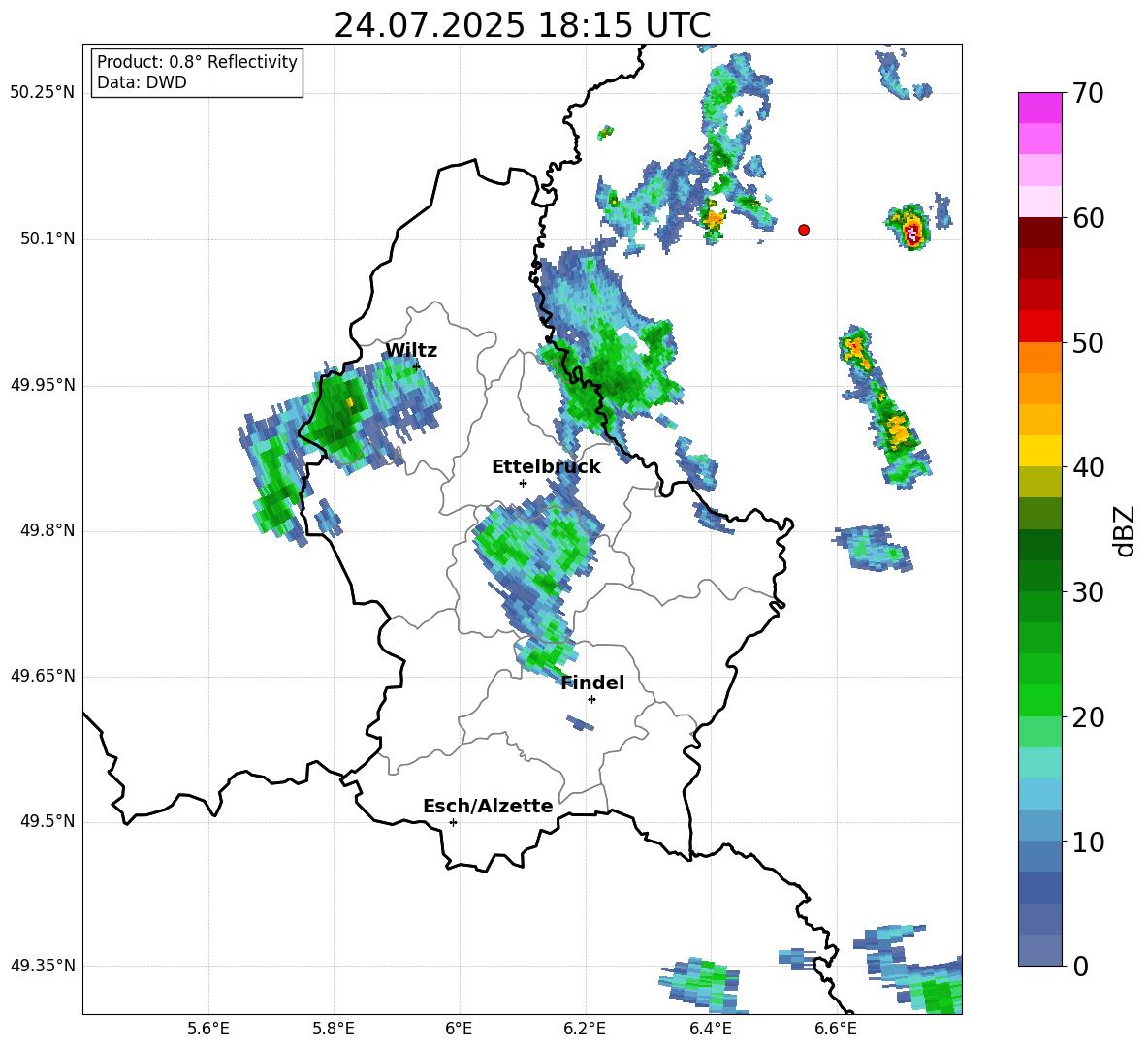1148x1048 pixels.
Task: Click the latitude label 49.35°N
Action: [43, 966]
